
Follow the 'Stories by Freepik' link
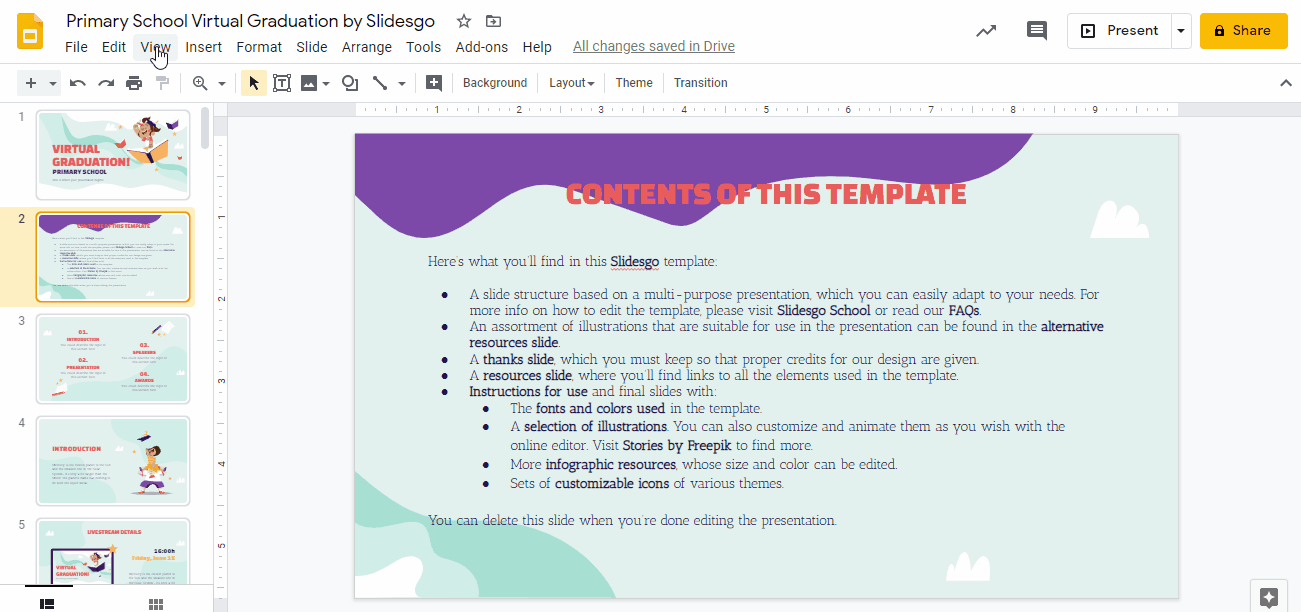(x=677, y=446)
